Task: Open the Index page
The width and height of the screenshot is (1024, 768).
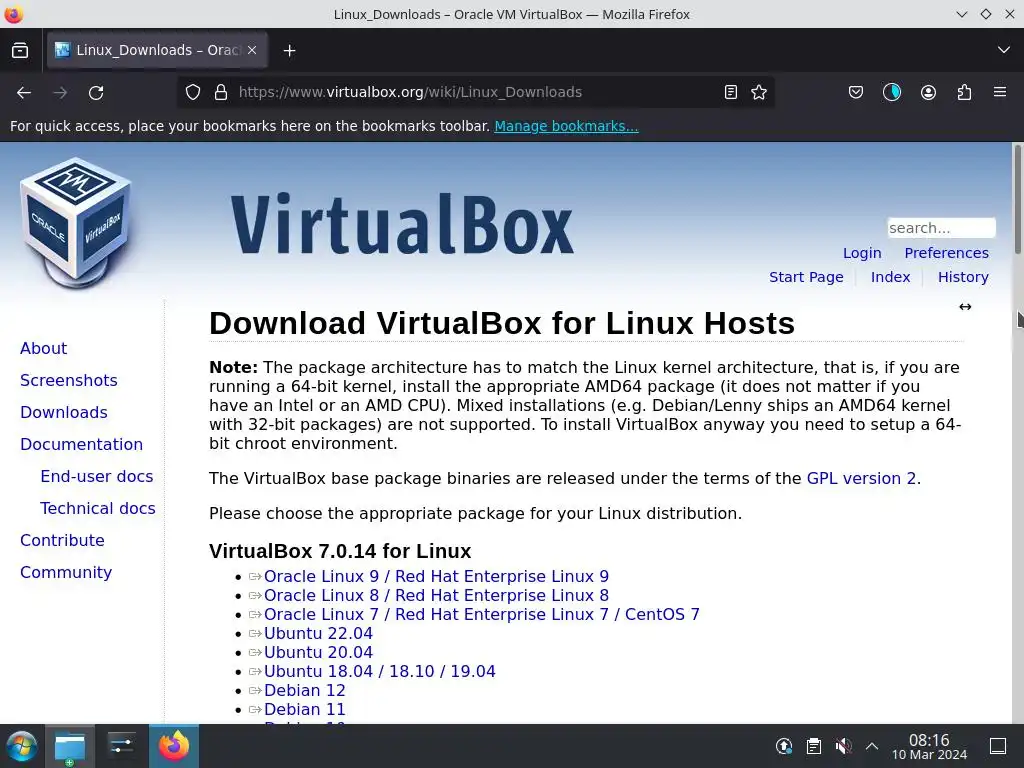Action: coord(890,277)
